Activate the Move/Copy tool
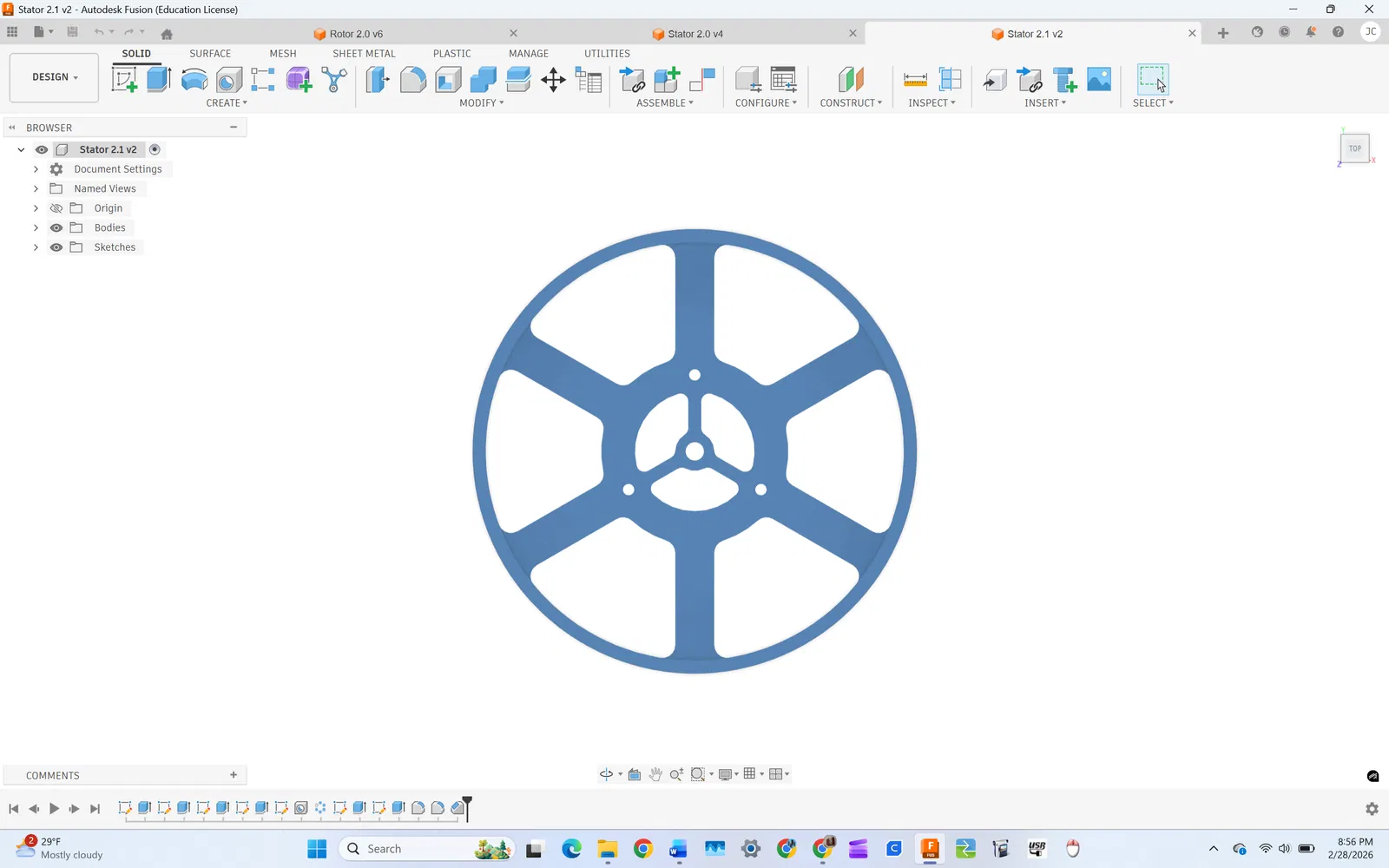 coord(553,81)
